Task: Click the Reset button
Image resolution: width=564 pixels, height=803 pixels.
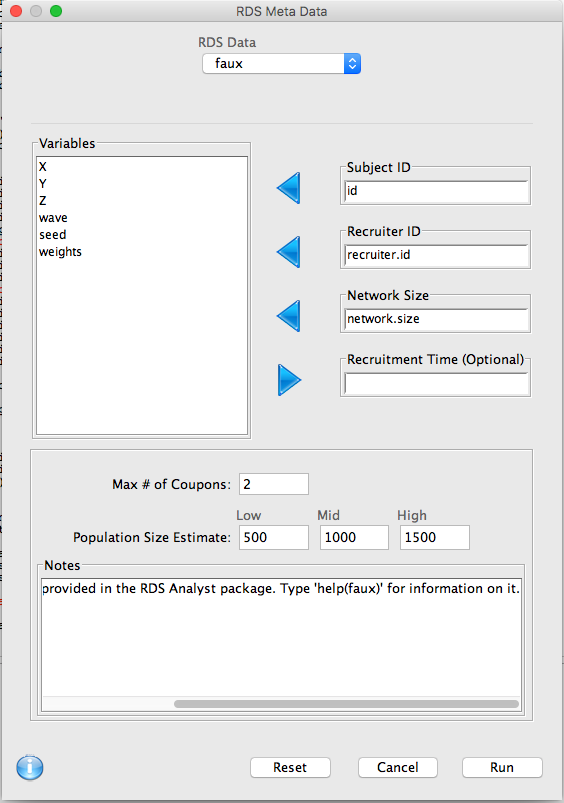Action: pyautogui.click(x=290, y=767)
